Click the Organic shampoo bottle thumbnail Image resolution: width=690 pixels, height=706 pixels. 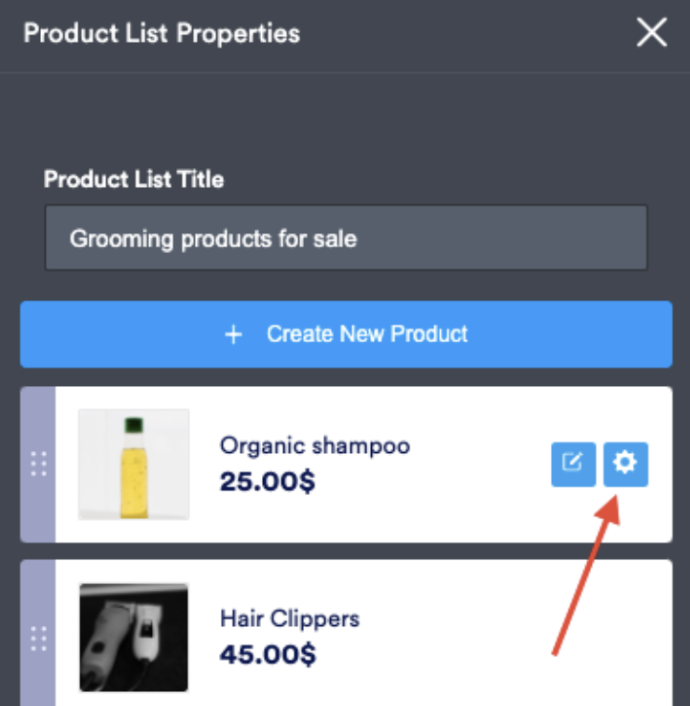coord(134,464)
